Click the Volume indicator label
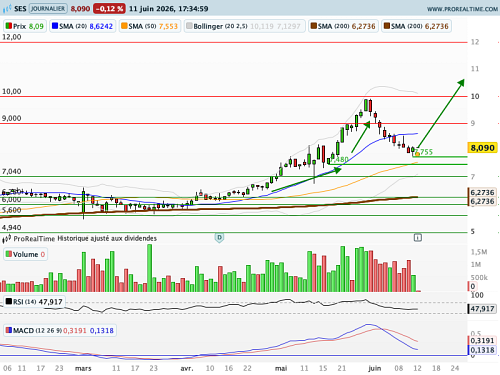 tap(25, 254)
